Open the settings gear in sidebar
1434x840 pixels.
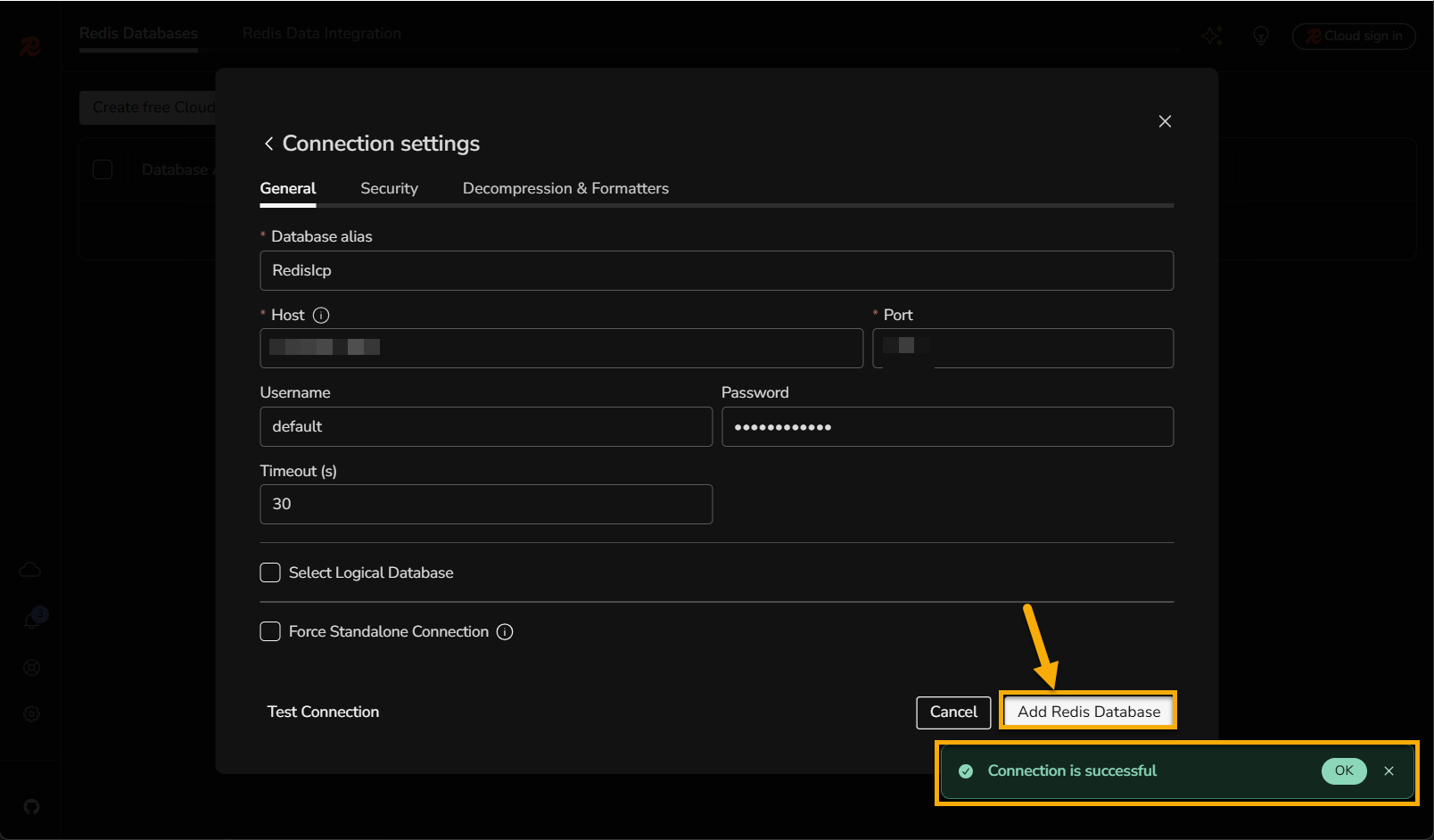tap(32, 714)
